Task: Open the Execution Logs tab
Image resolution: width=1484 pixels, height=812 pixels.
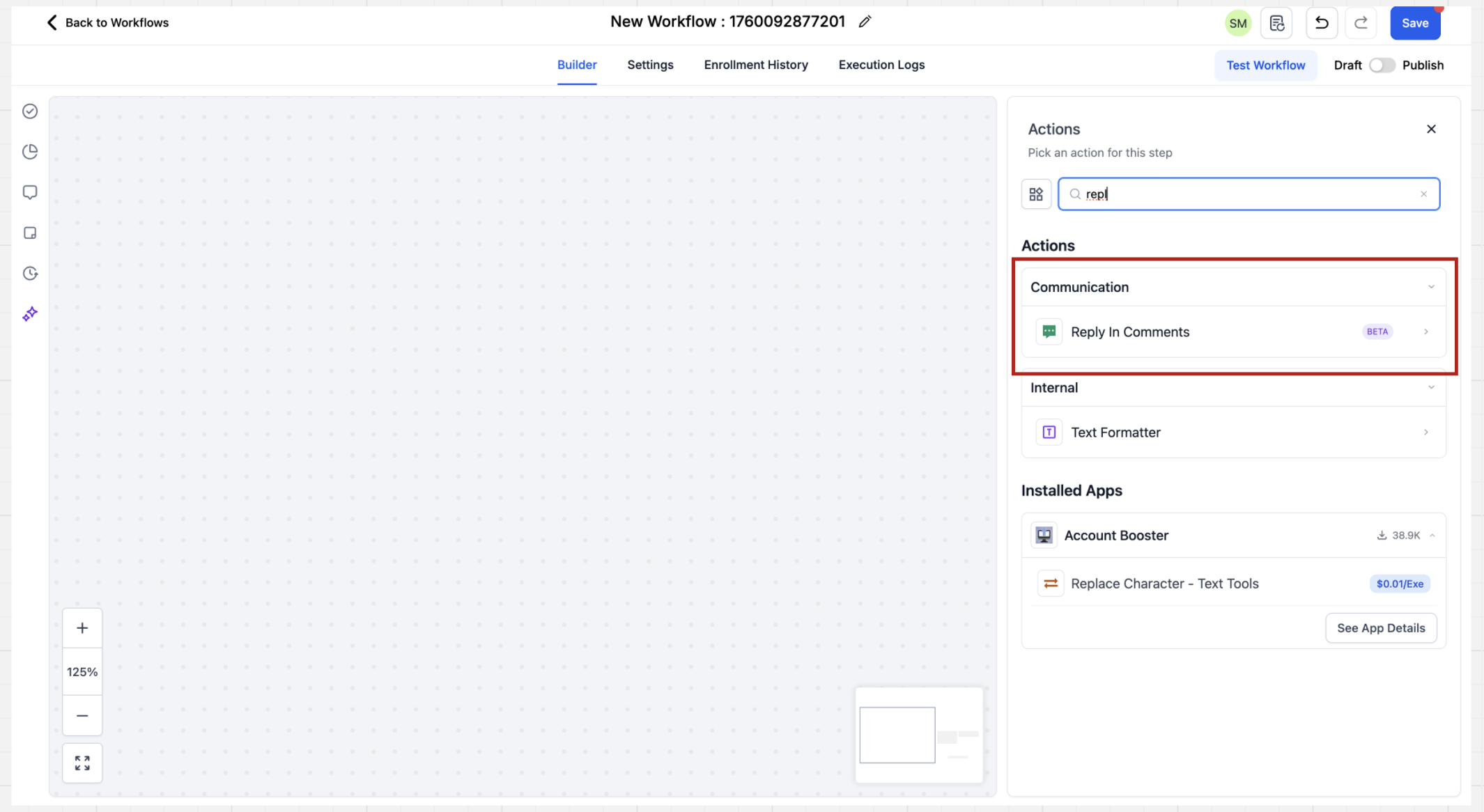Action: 881,65
